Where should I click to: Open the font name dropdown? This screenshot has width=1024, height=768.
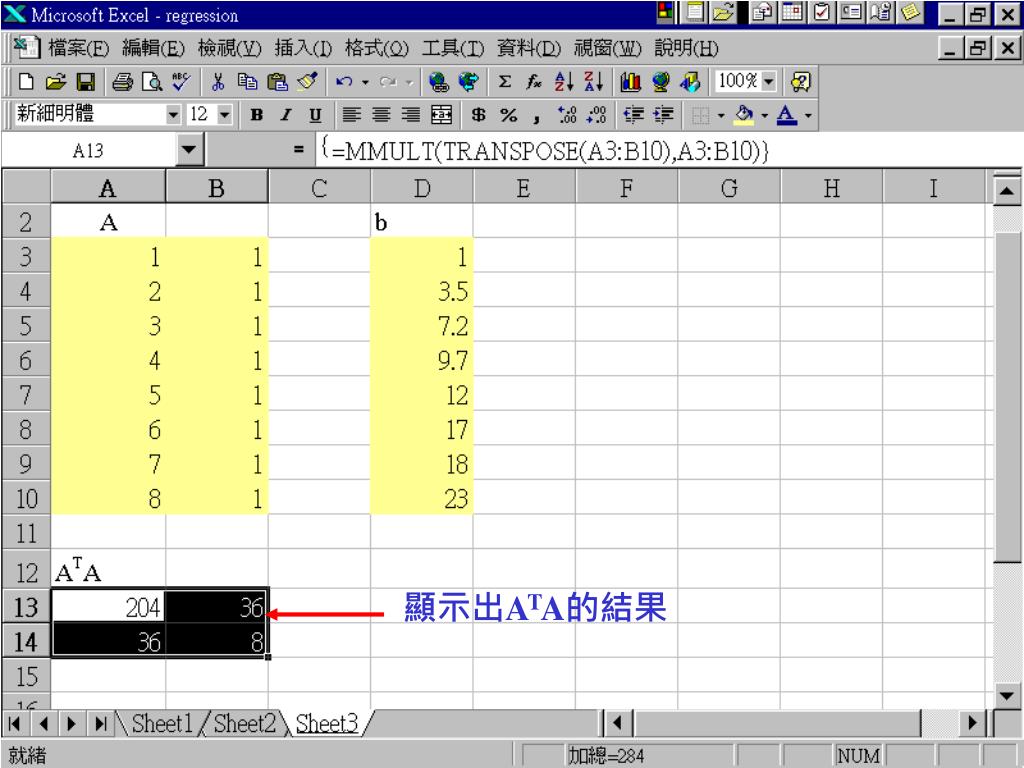coord(173,116)
